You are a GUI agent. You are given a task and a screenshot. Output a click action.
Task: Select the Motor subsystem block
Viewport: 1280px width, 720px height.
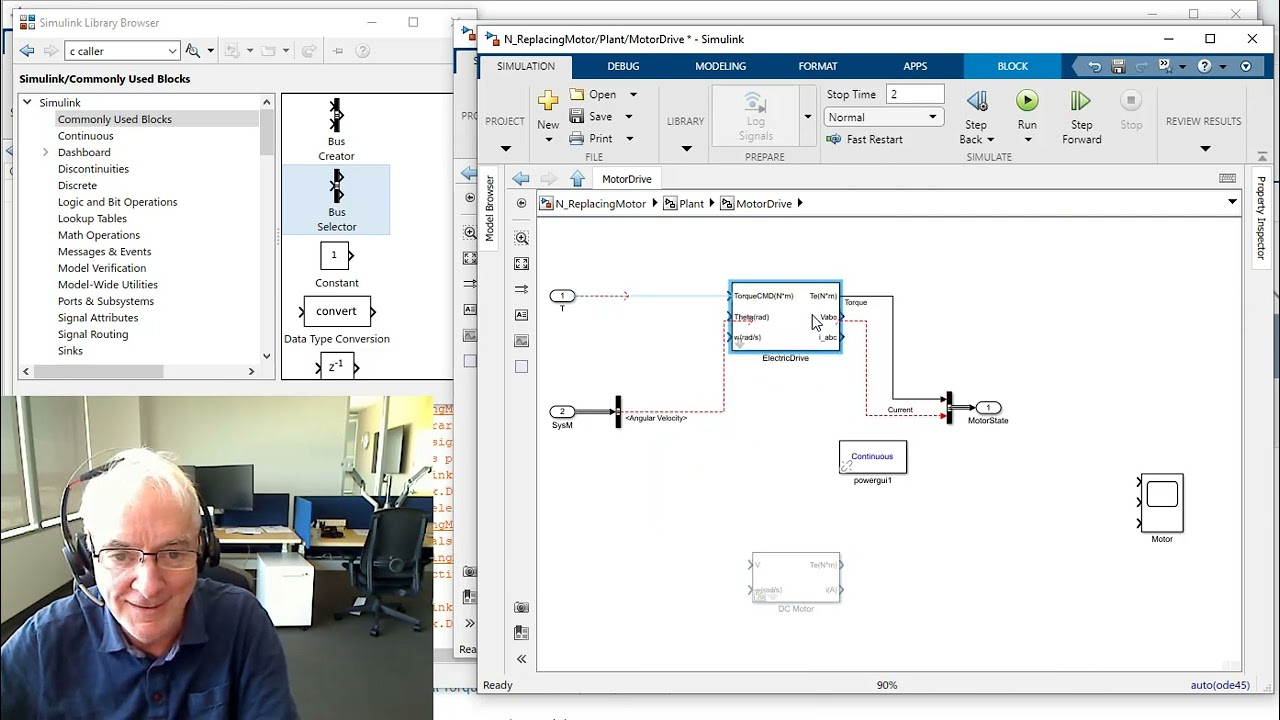coord(1162,503)
